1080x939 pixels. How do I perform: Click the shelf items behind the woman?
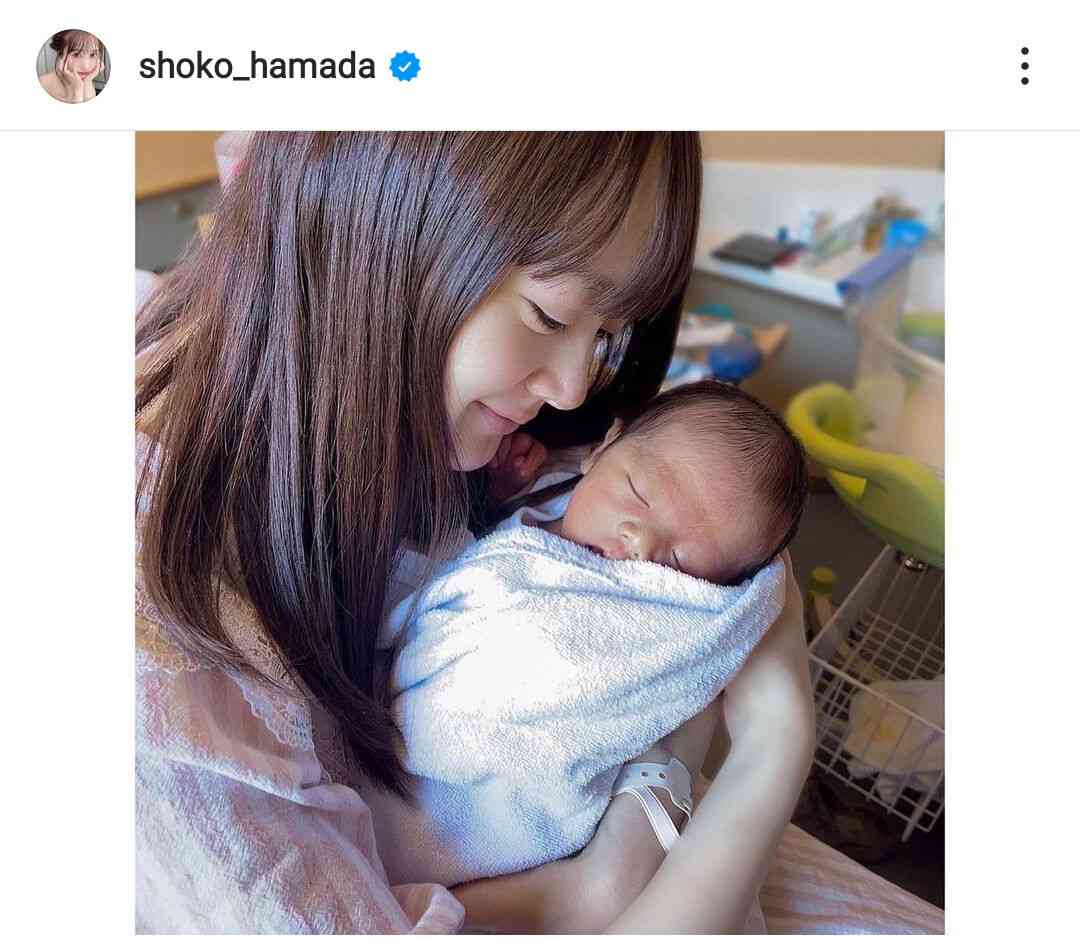coord(820,241)
